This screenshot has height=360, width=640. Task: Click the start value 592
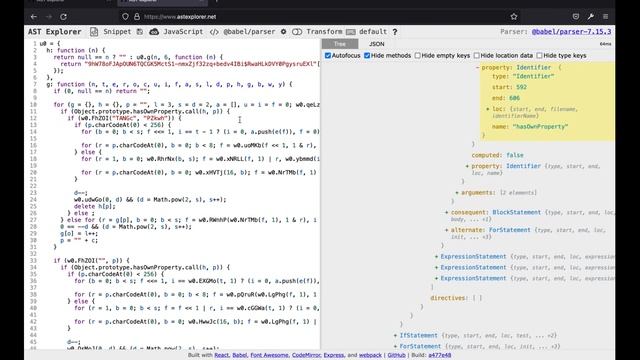pos(521,87)
